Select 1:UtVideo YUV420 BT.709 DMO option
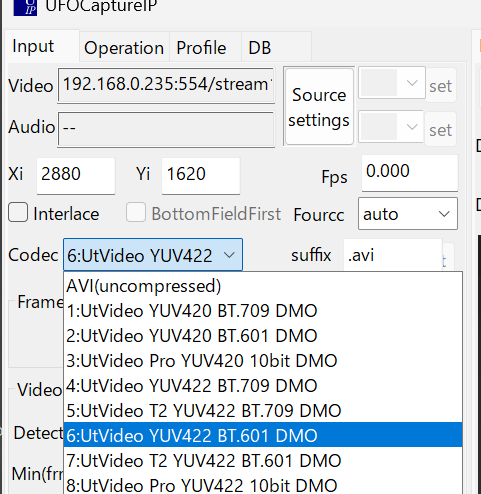Screen dimensions: 481x494 point(263,311)
